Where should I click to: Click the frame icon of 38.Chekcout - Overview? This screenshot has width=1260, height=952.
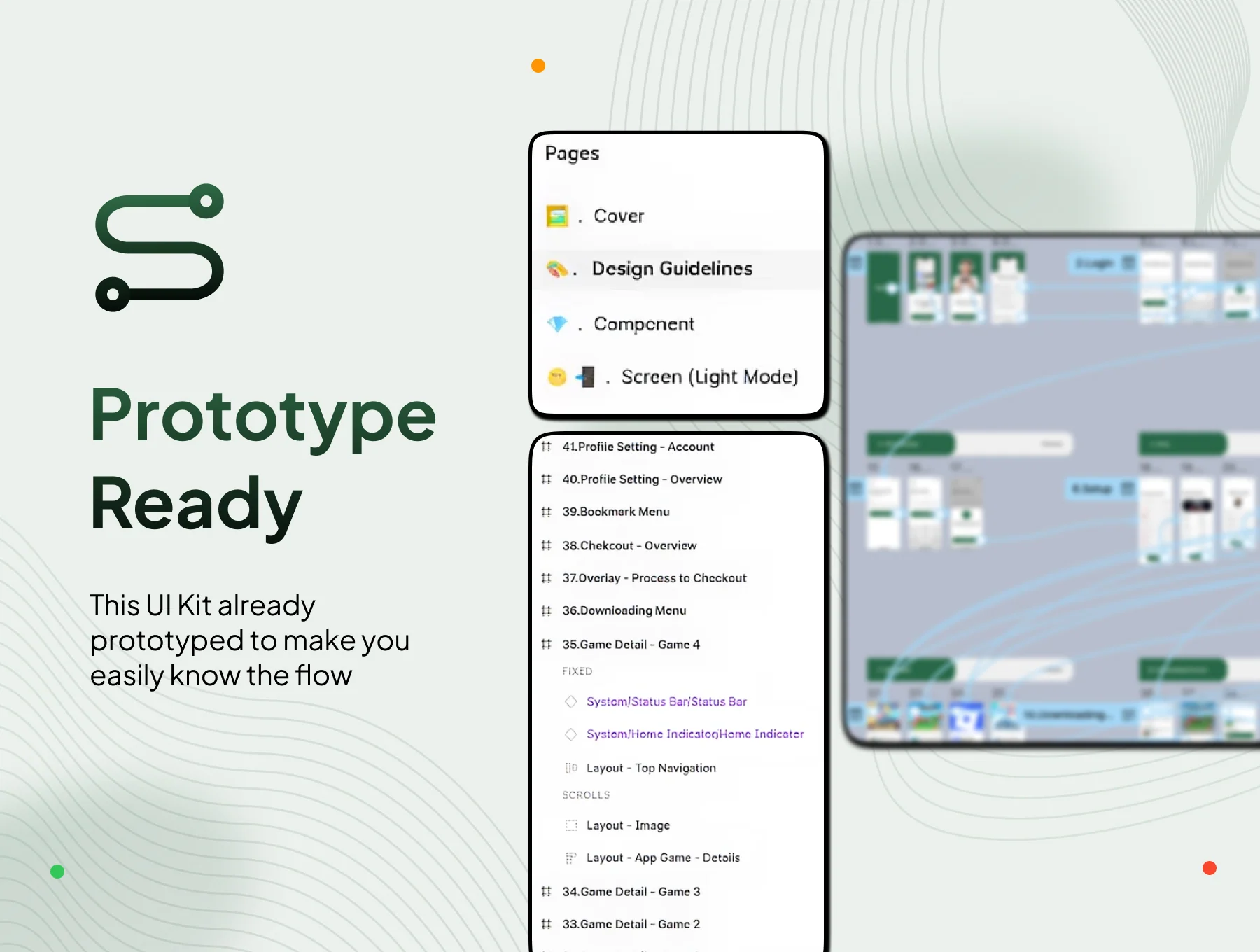pyautogui.click(x=547, y=545)
